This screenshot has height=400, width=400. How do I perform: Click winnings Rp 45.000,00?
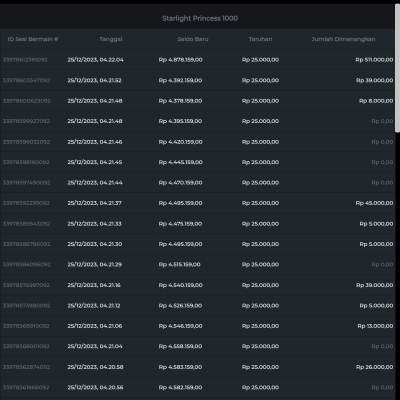click(x=374, y=203)
